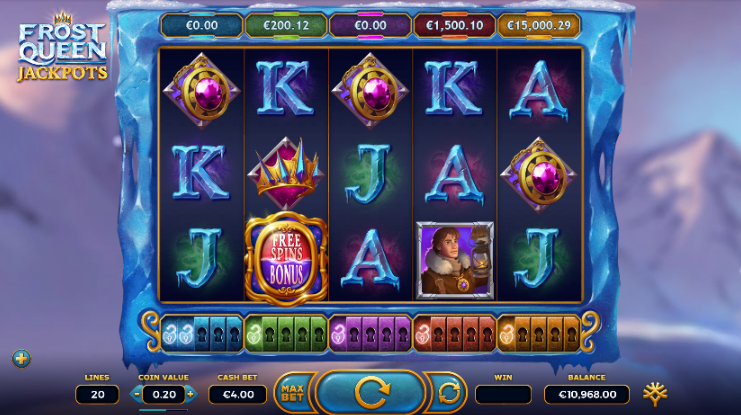
Task: Click the purple lock collection panel
Action: (x=370, y=334)
